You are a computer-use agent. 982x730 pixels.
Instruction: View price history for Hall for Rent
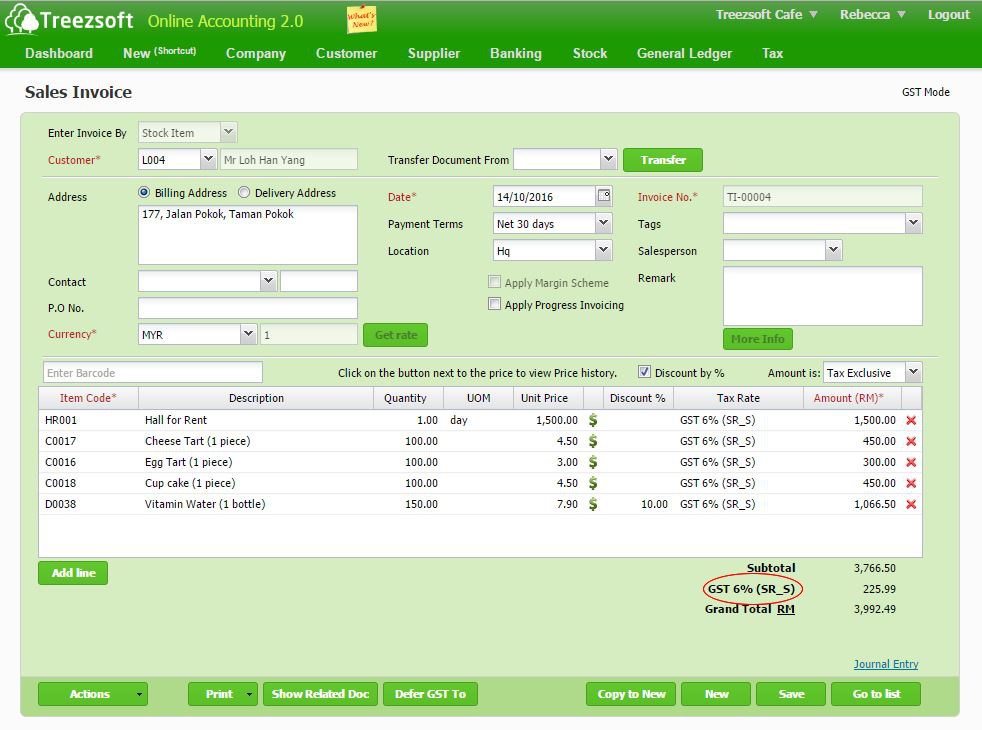click(593, 420)
